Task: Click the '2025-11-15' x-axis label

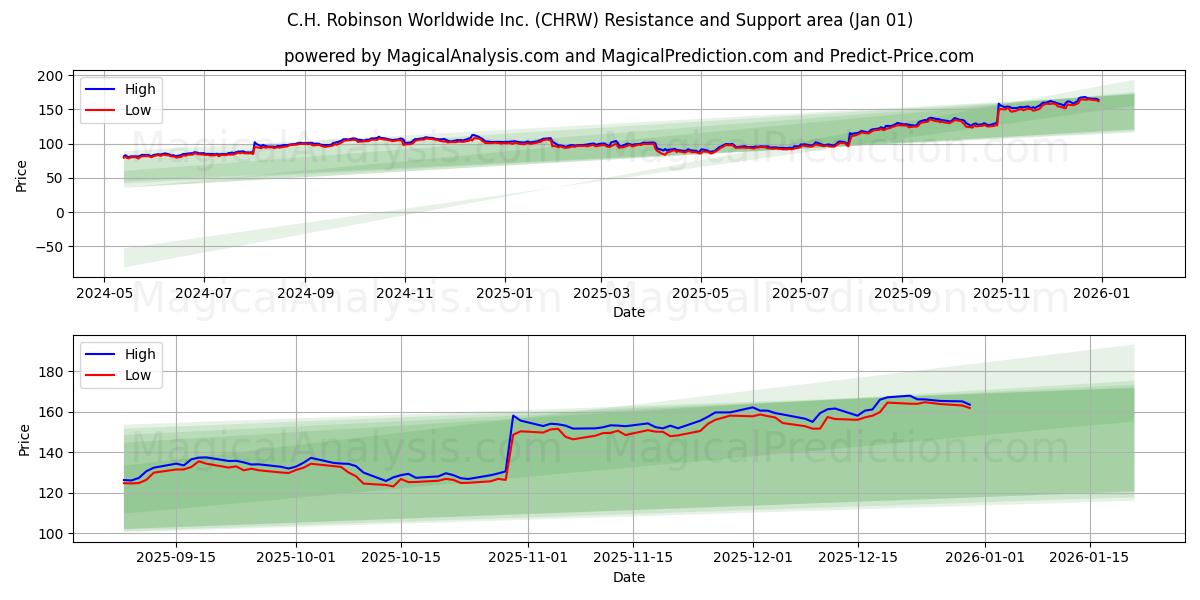Action: pos(633,558)
